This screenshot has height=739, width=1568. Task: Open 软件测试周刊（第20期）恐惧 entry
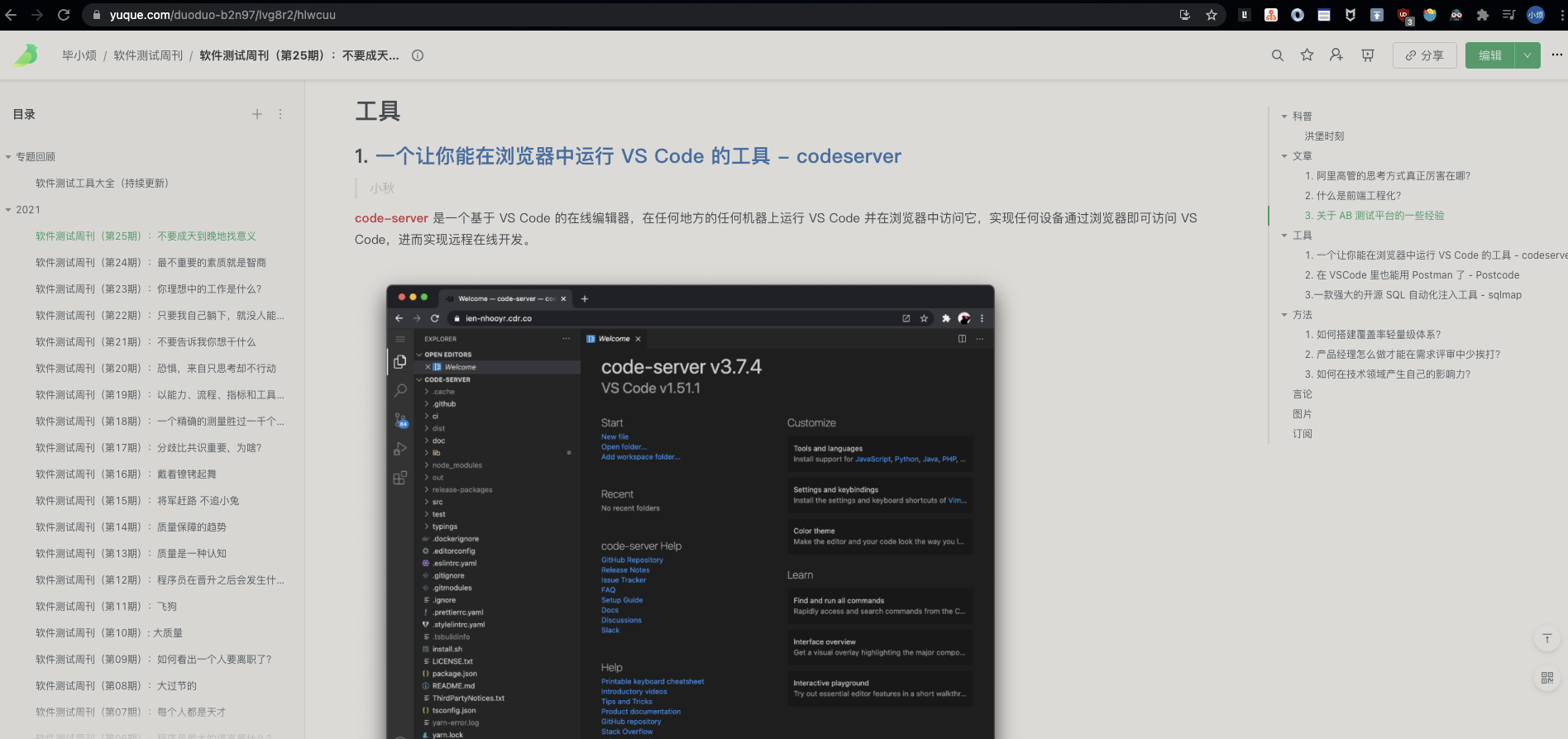[x=155, y=369]
